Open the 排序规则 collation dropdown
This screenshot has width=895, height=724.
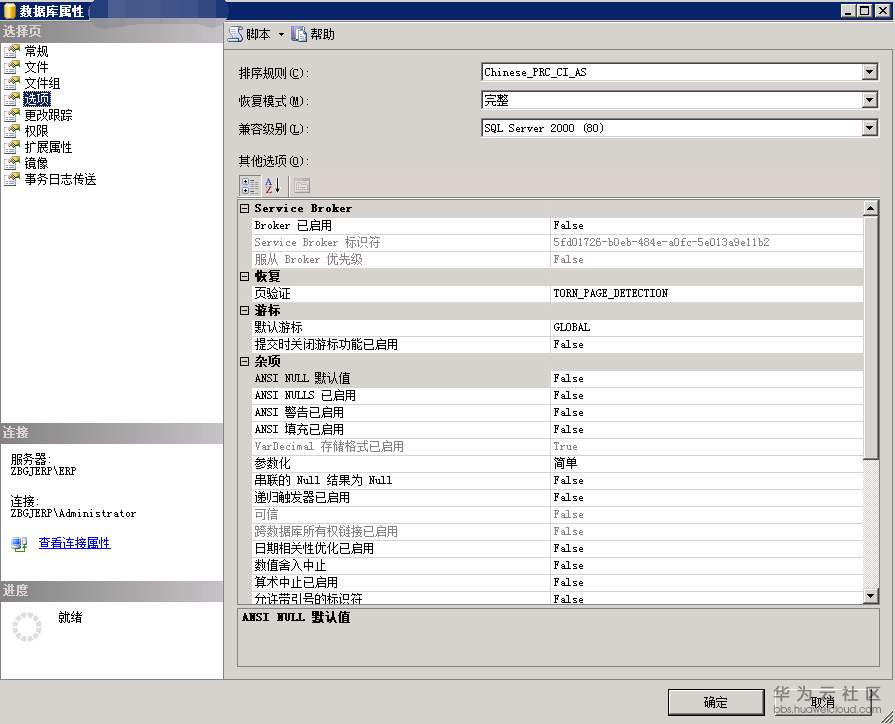coord(869,72)
